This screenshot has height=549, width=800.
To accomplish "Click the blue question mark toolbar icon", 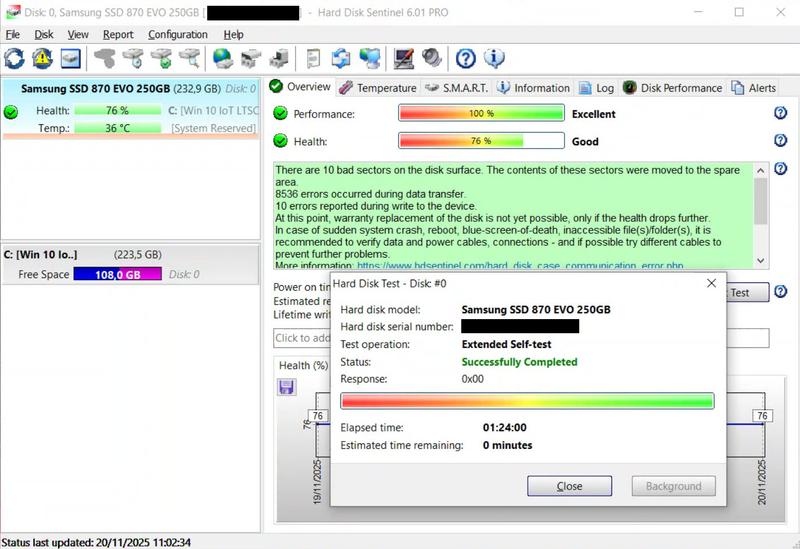I will tap(465, 58).
